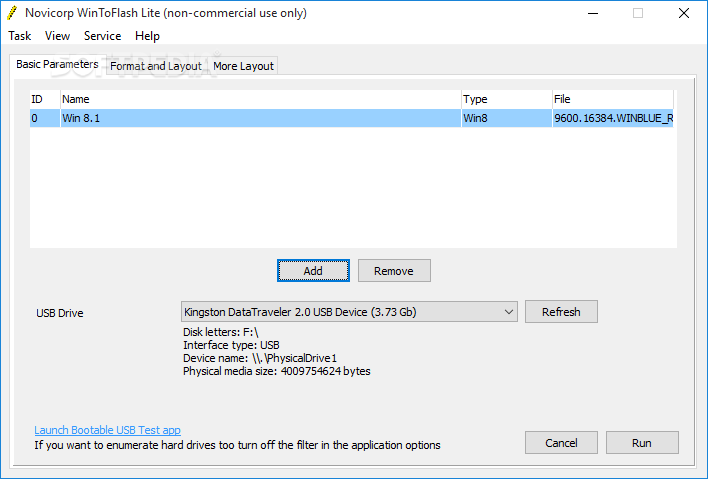Image resolution: width=708 pixels, height=479 pixels.
Task: Open the Service menu
Action: pos(102,36)
